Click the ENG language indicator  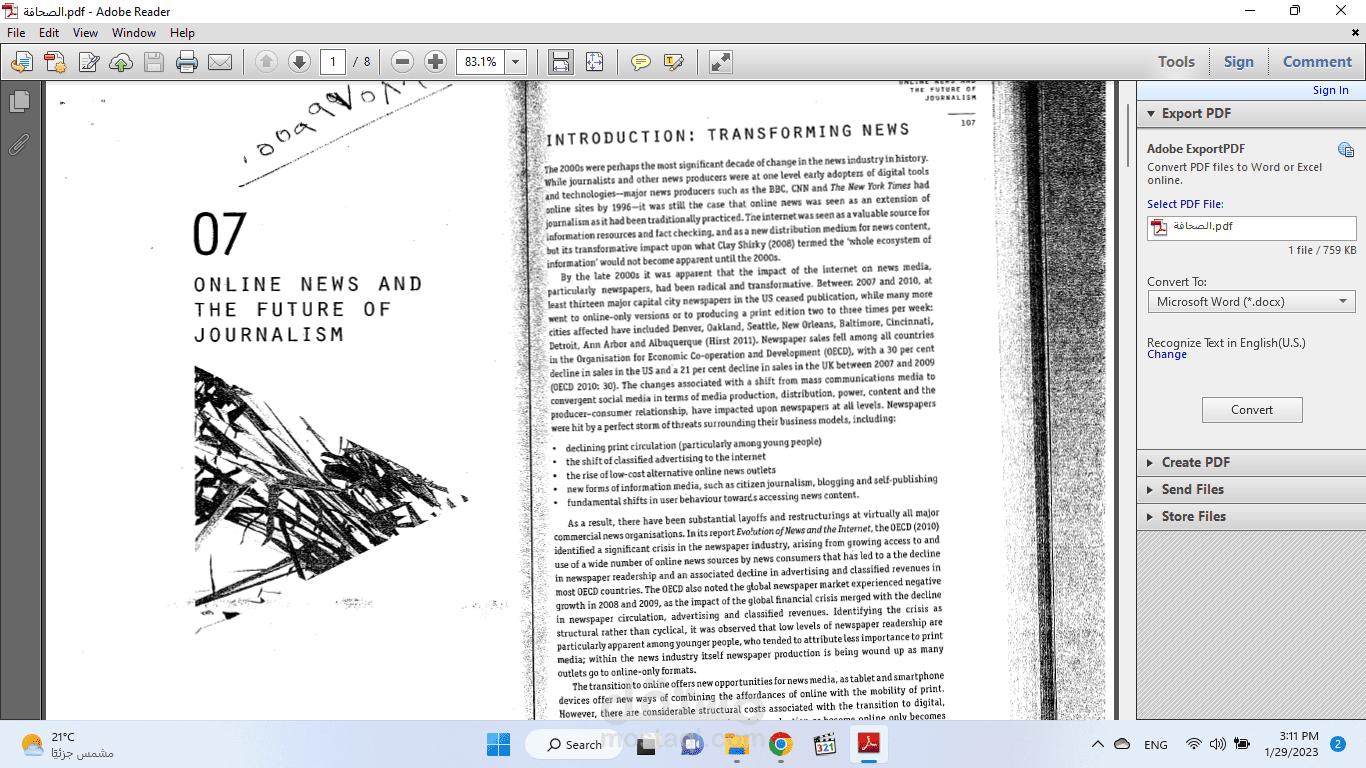click(1155, 745)
